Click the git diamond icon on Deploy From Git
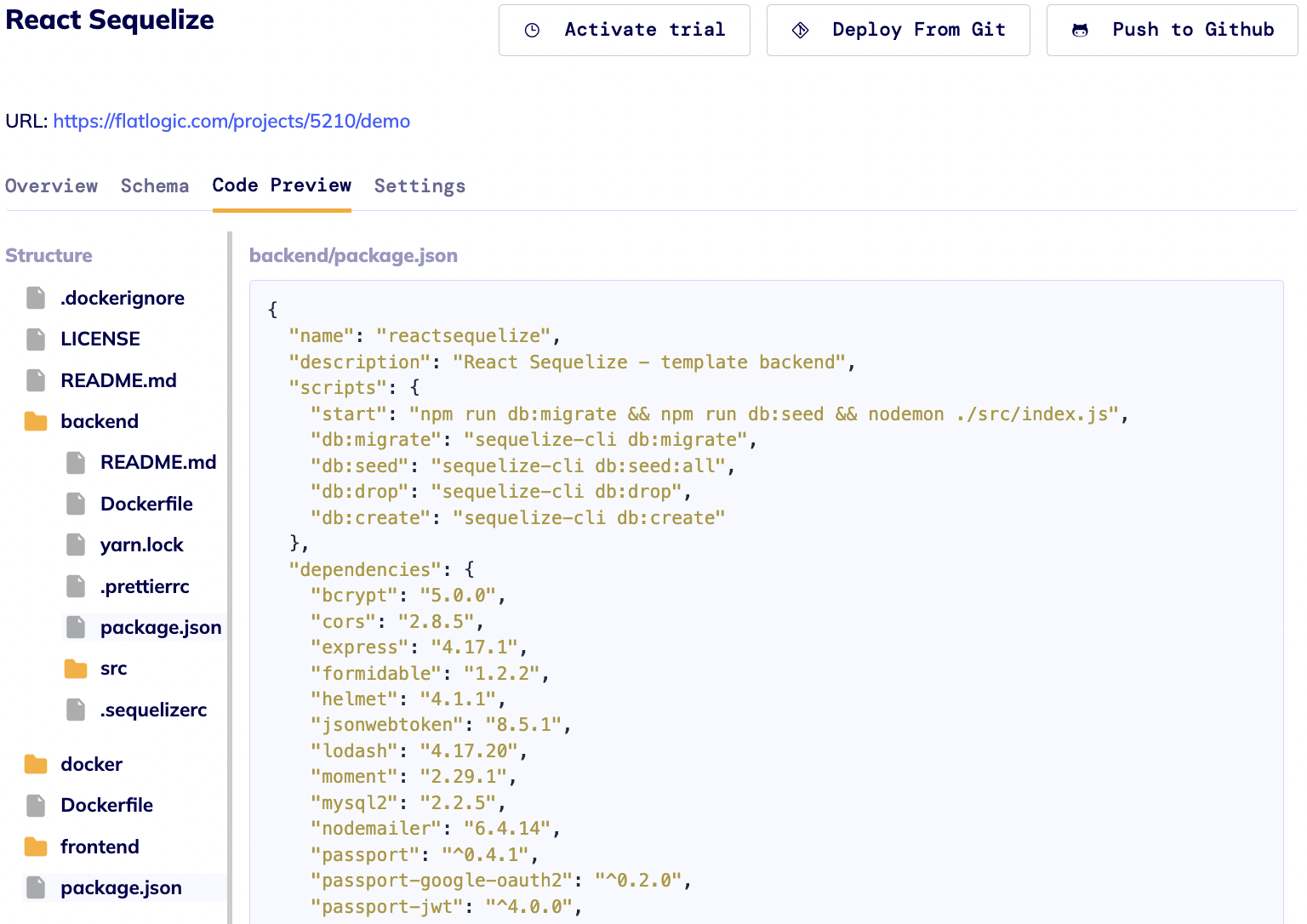The height and width of the screenshot is (924, 1307). (800, 31)
